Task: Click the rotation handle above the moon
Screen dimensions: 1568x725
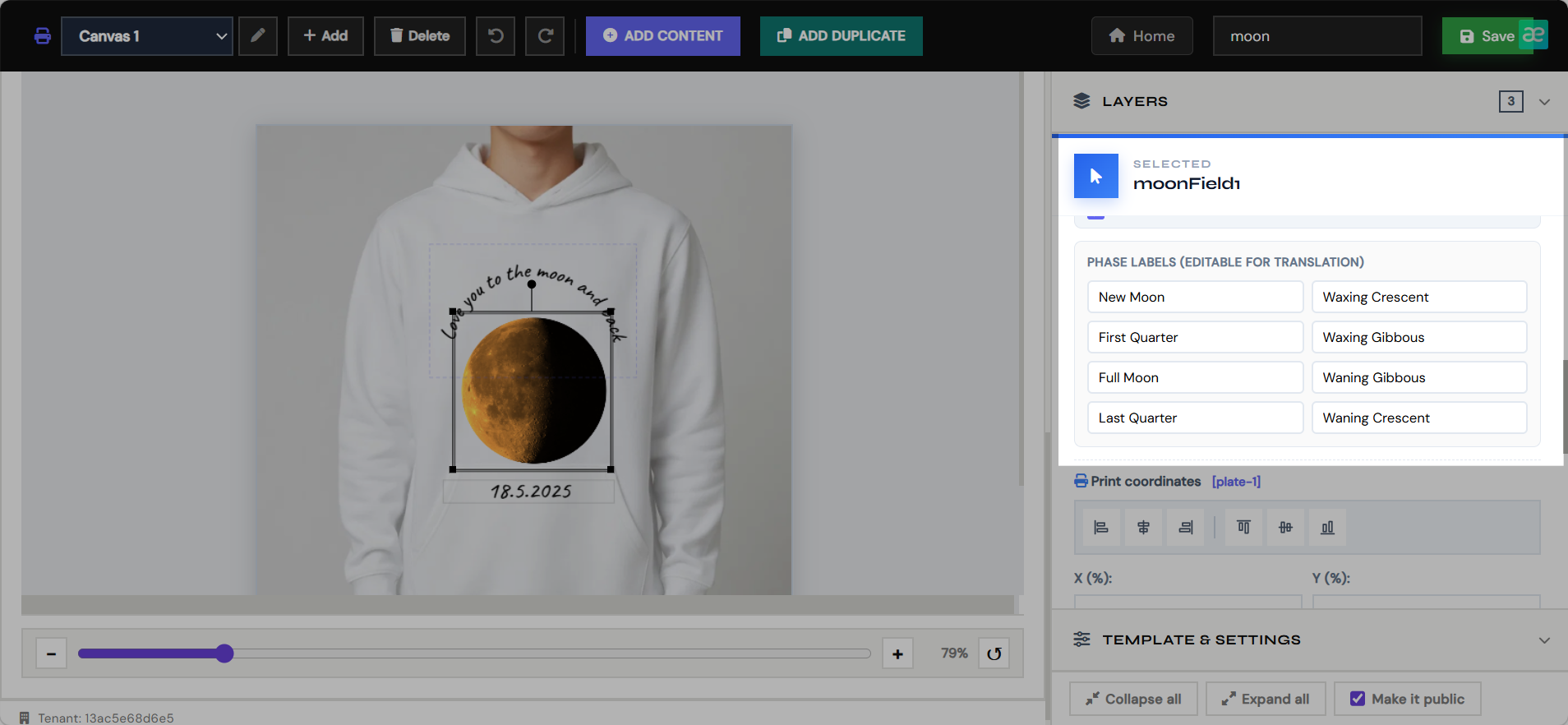Action: coord(532,284)
